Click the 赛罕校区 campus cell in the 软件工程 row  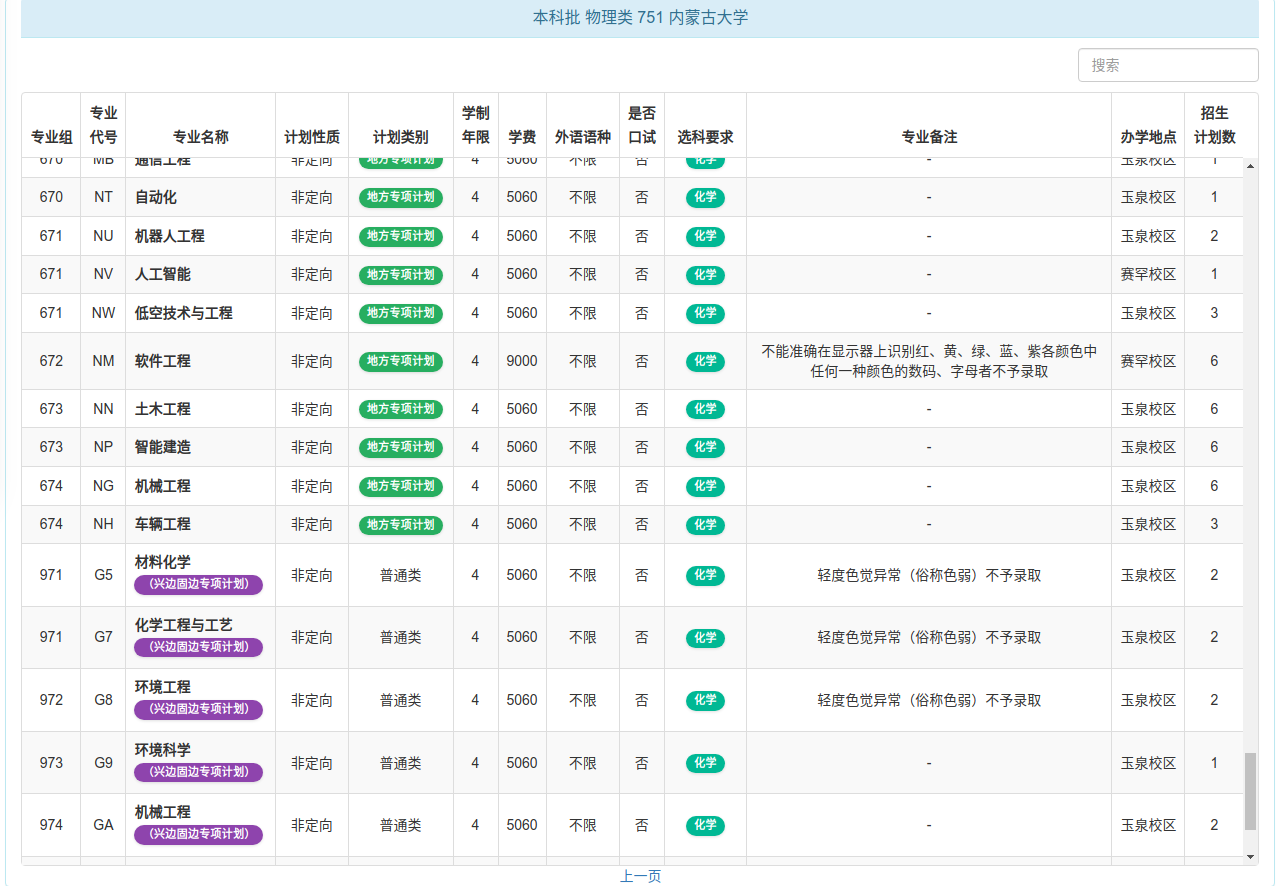[x=1148, y=361]
